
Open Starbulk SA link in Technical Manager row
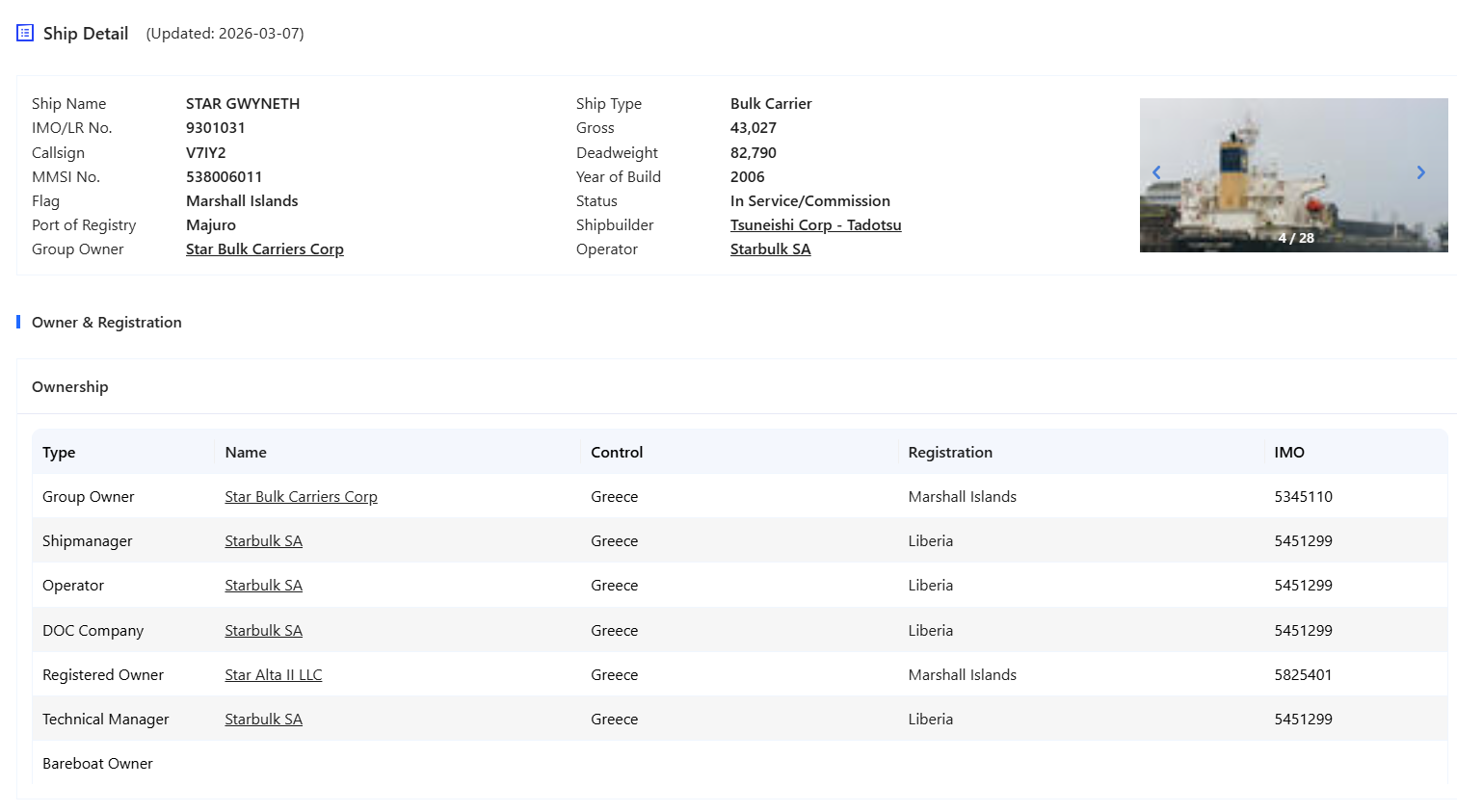[263, 720]
